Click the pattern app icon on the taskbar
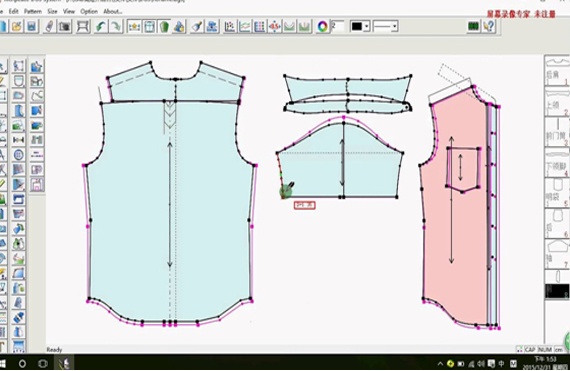 coord(65,363)
